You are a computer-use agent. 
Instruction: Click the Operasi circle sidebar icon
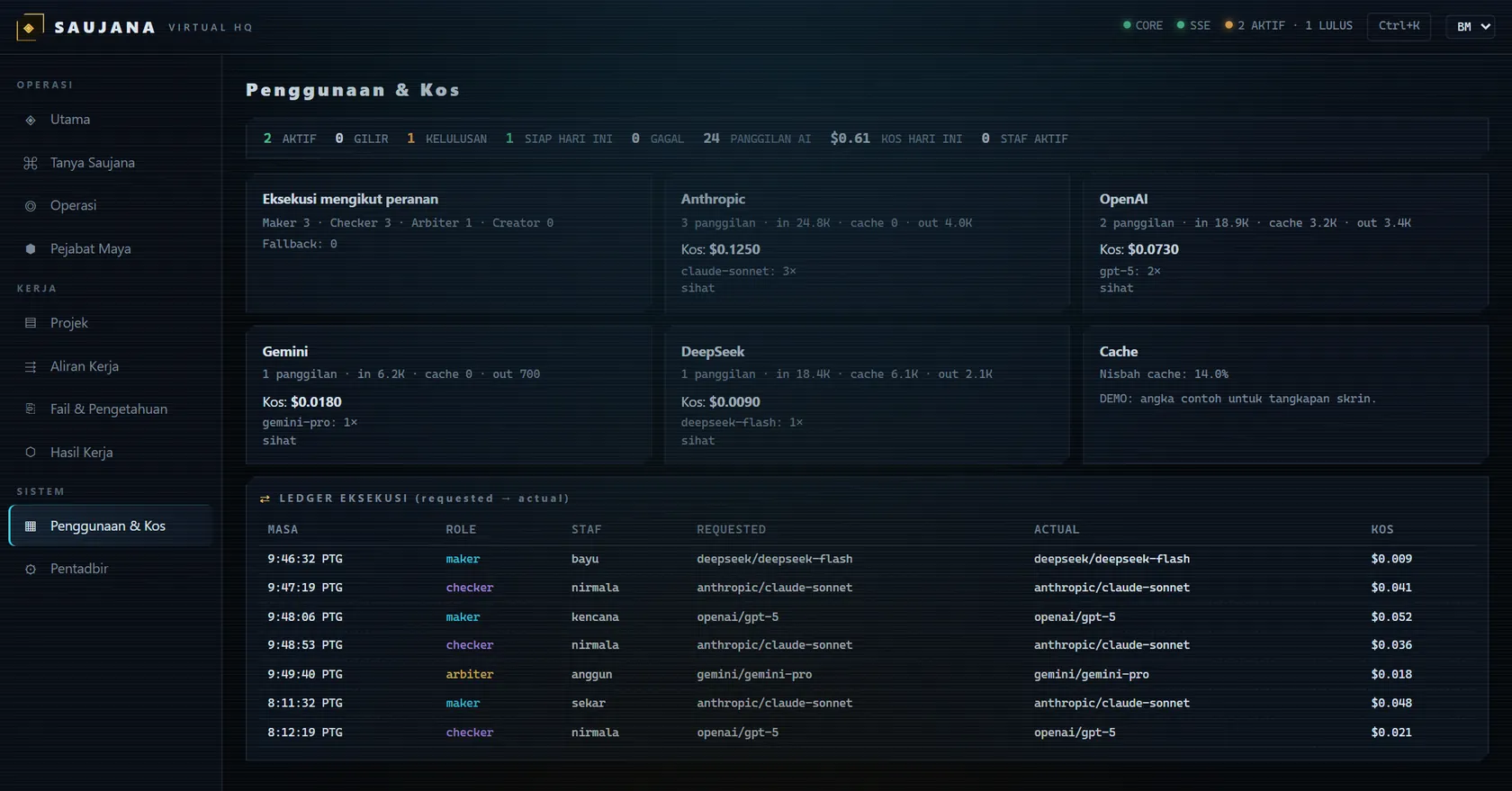tap(31, 206)
